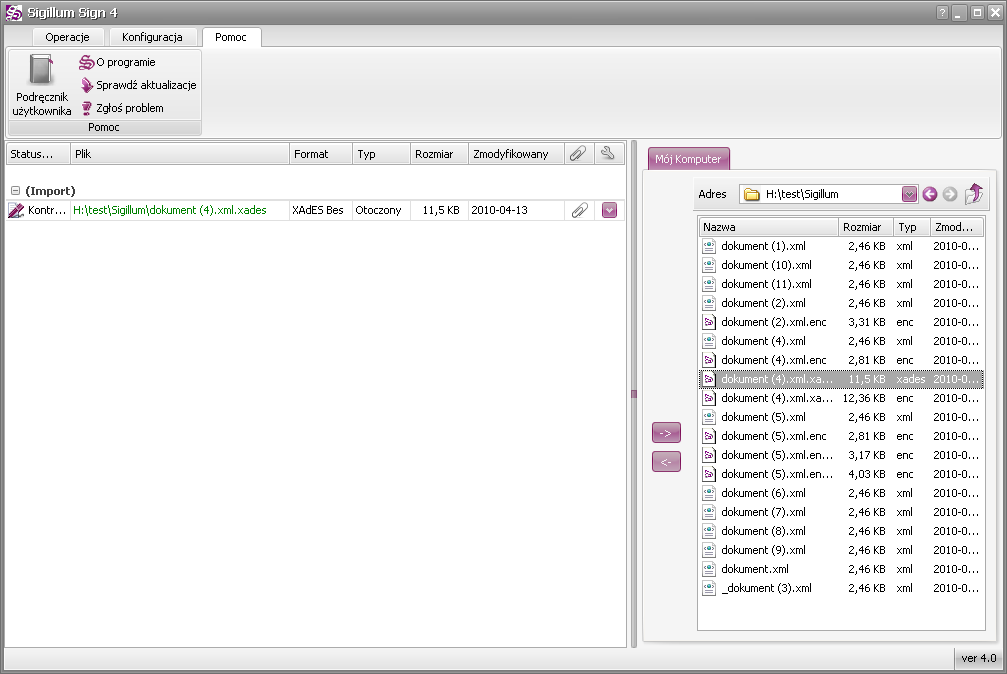Click the icon of dokument (5).xml.enc
The height and width of the screenshot is (674, 1007).
tap(709, 436)
